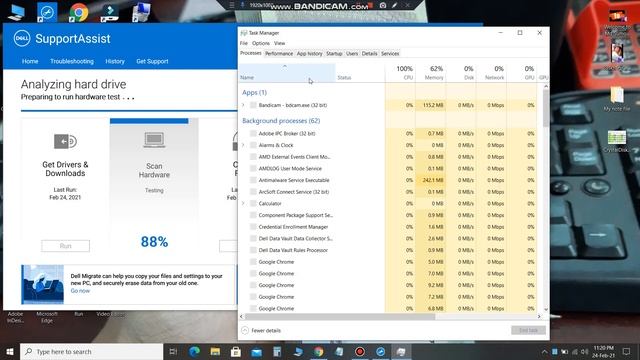Click Get Drivers & Downloads tile icon
Viewport: 640px width, 360px height.
pos(65,141)
